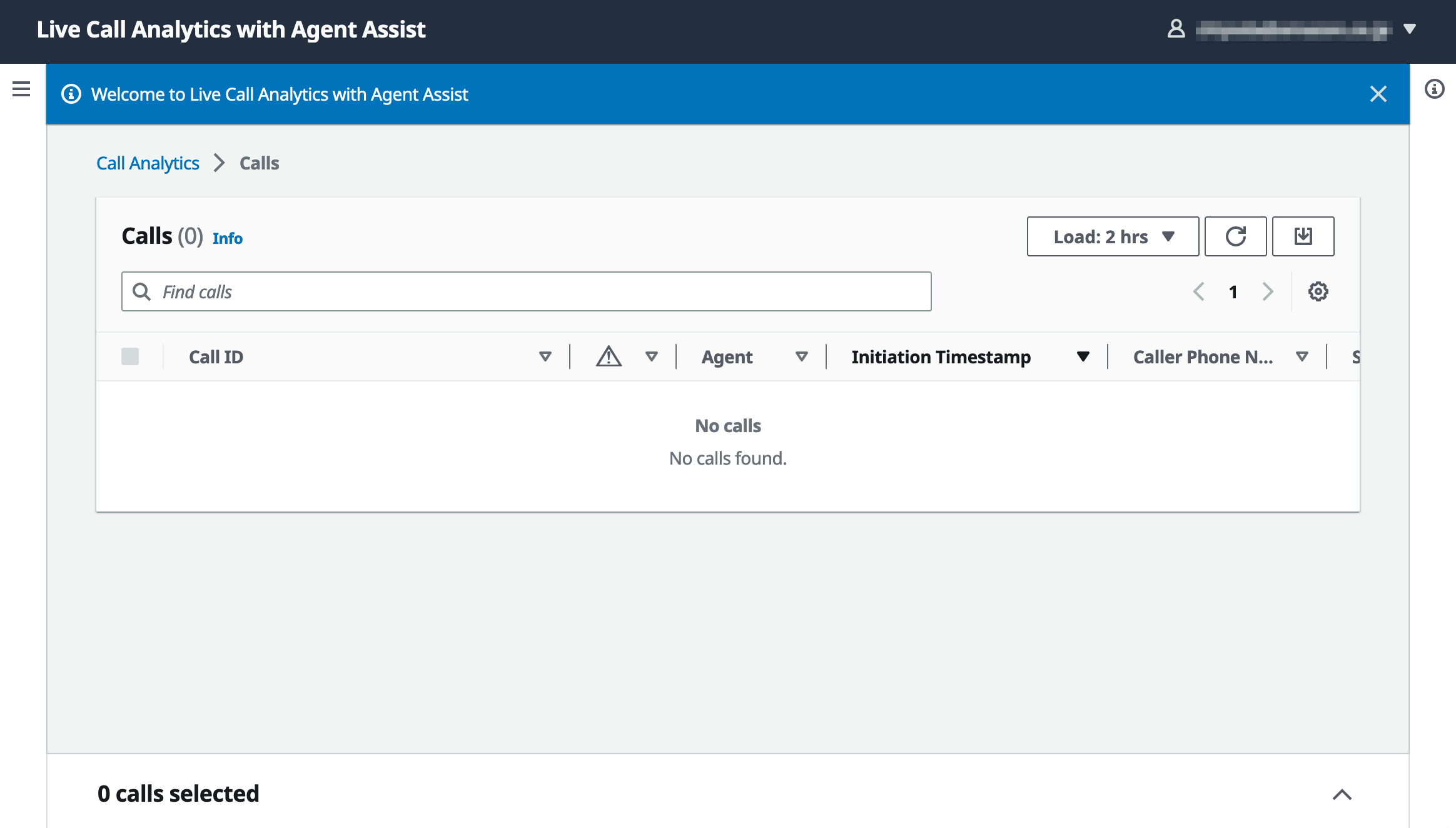
Task: Expand the 0 calls selected panel
Action: click(1342, 794)
